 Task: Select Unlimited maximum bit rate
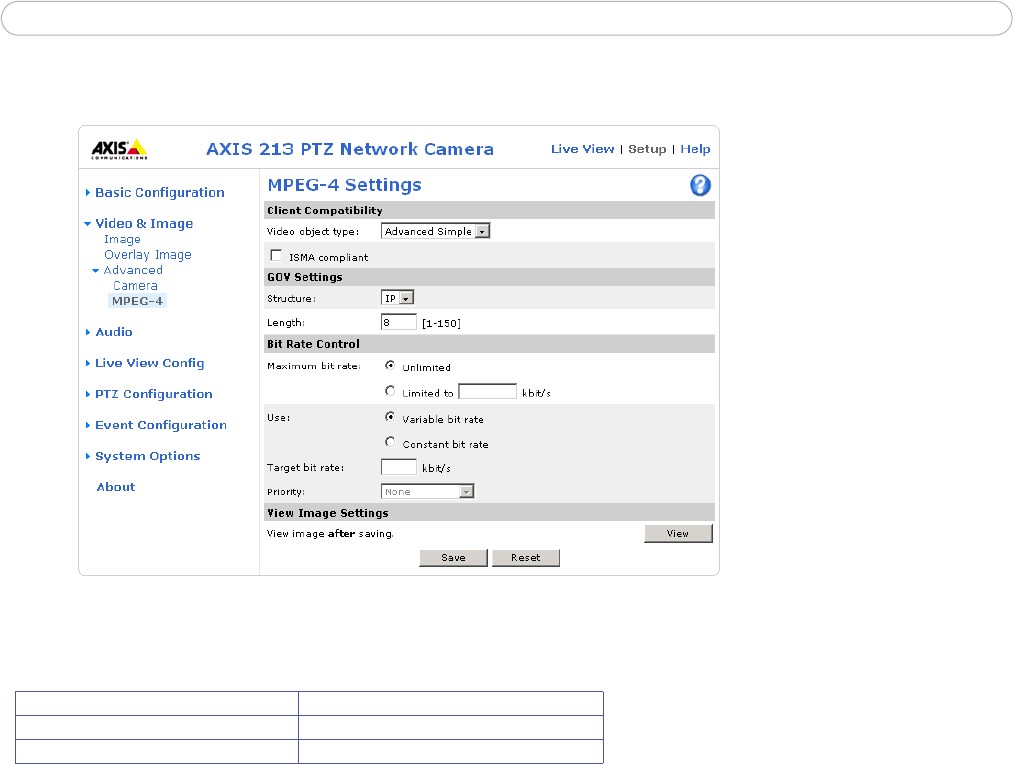tap(390, 366)
